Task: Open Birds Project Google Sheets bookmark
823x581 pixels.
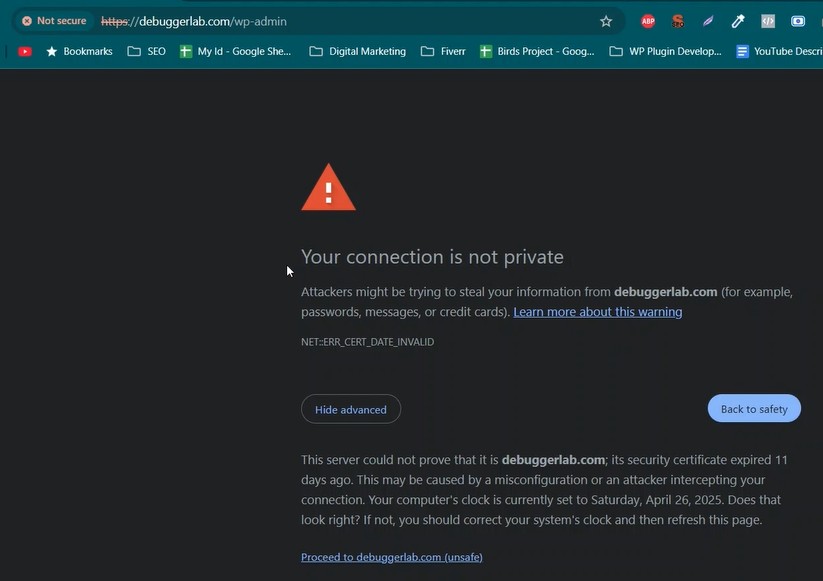Action: pyautogui.click(x=537, y=51)
